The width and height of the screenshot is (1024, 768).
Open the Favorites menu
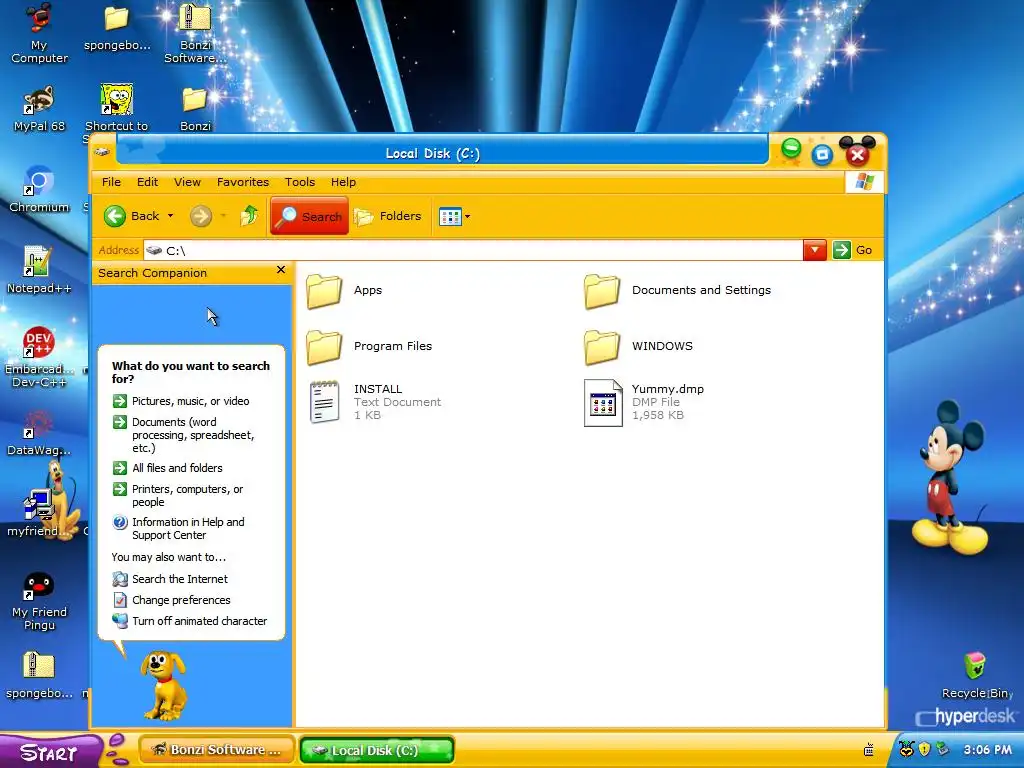(243, 182)
